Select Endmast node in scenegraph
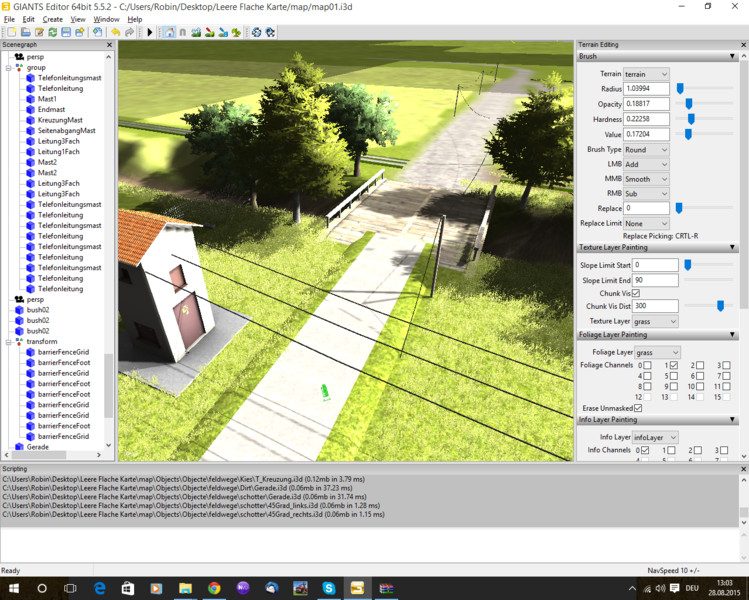 point(50,110)
